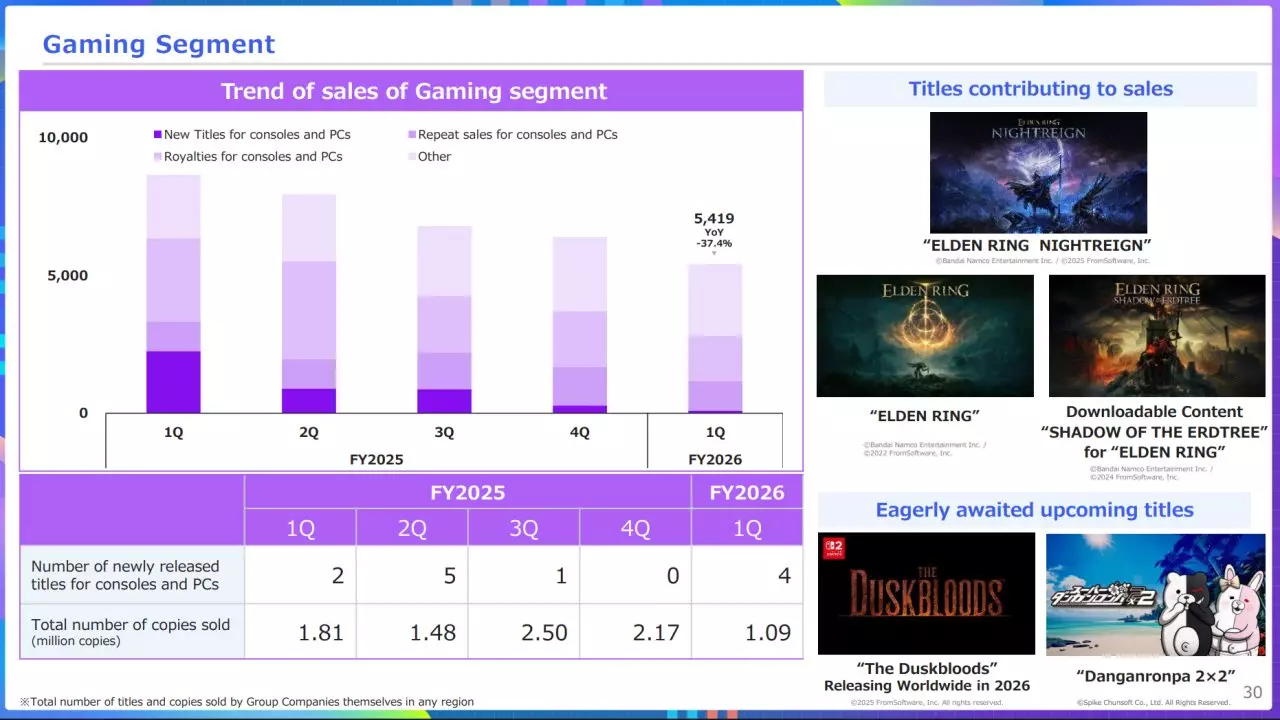Screen dimensions: 1280x720
Task: Click the FY2026 1Q bar
Action: [x=715, y=339]
